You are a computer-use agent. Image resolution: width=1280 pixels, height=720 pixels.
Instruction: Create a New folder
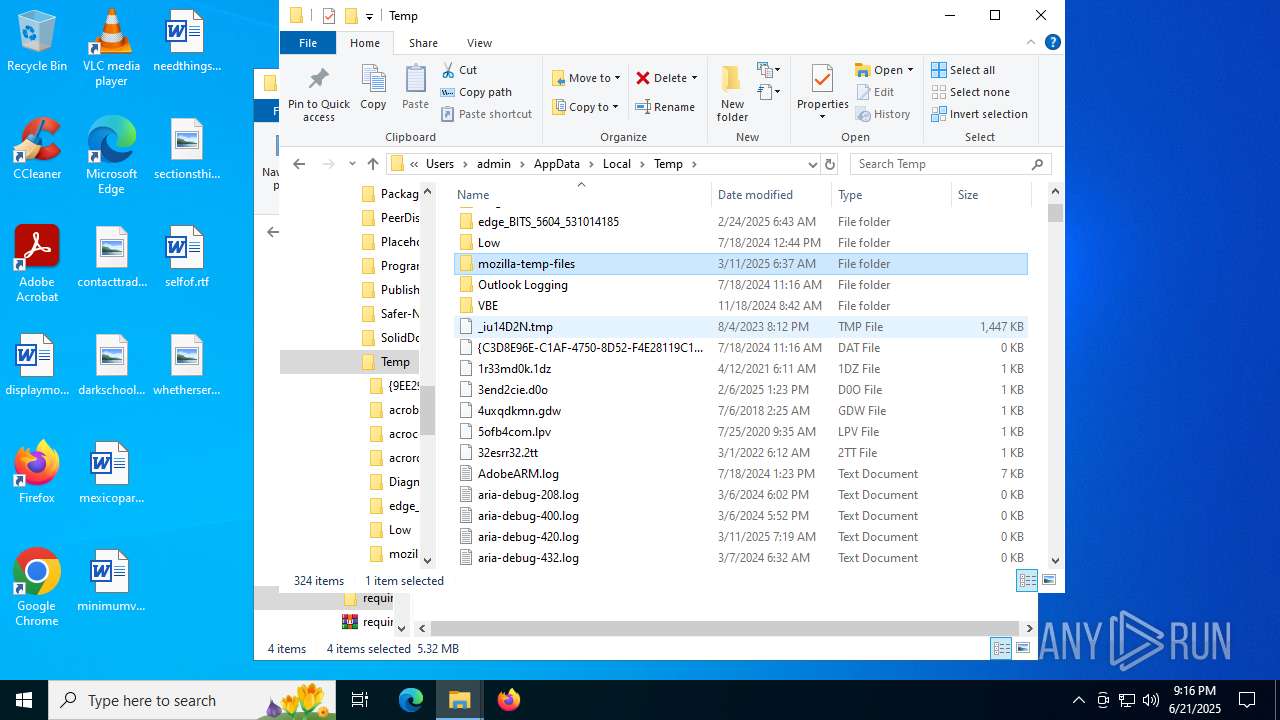pyautogui.click(x=732, y=94)
